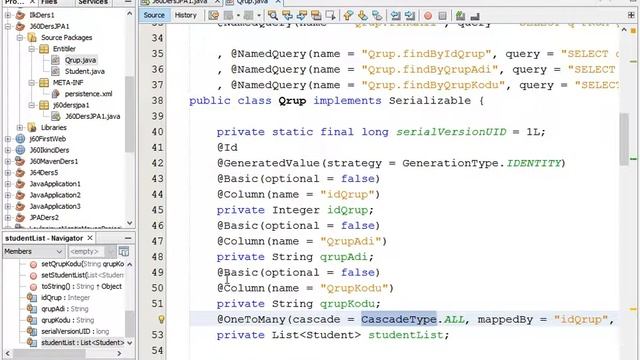Image resolution: width=640 pixels, height=360 pixels.
Task: Collapse Source Packages node
Action: coord(20,38)
